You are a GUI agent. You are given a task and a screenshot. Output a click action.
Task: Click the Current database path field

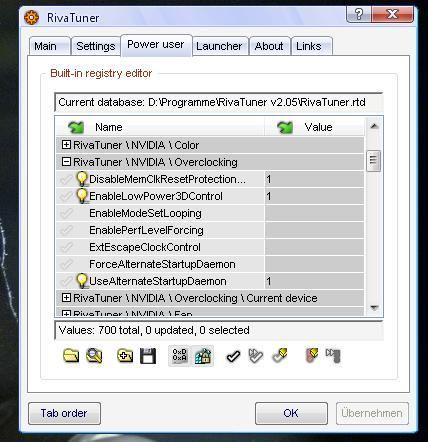click(x=219, y=102)
